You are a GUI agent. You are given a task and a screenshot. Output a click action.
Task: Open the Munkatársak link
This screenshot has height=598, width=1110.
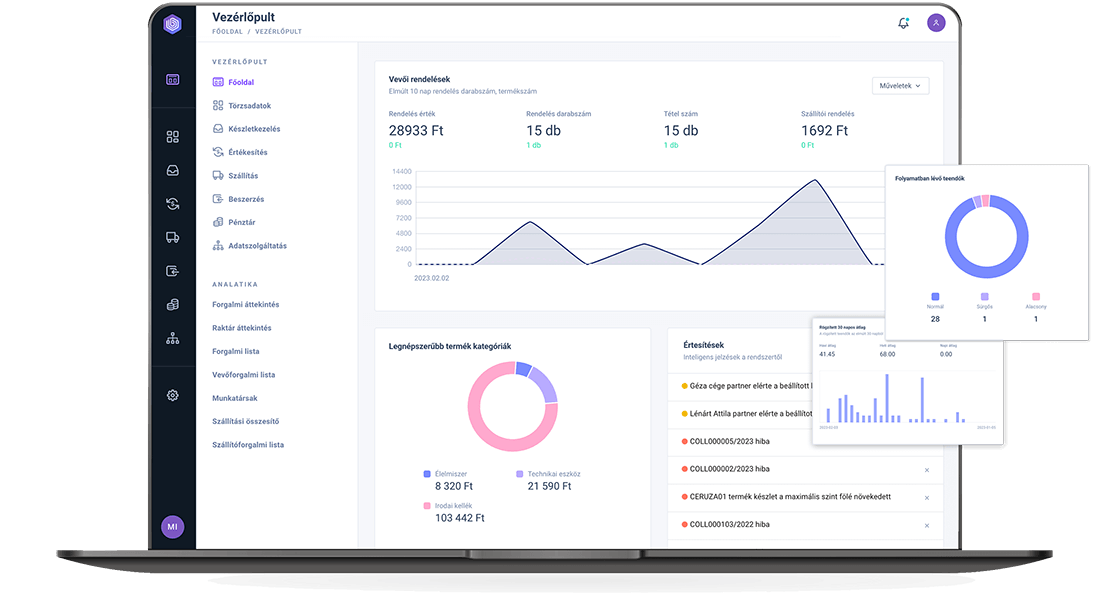236,398
